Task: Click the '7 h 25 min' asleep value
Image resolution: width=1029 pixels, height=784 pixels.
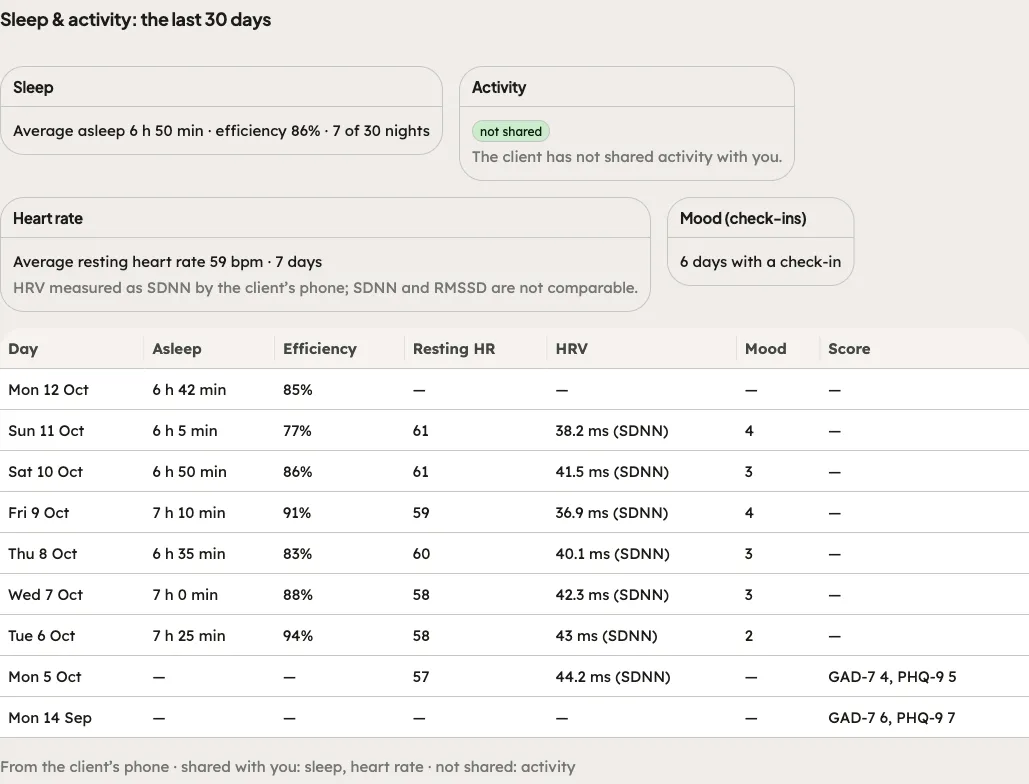Action: pos(188,636)
